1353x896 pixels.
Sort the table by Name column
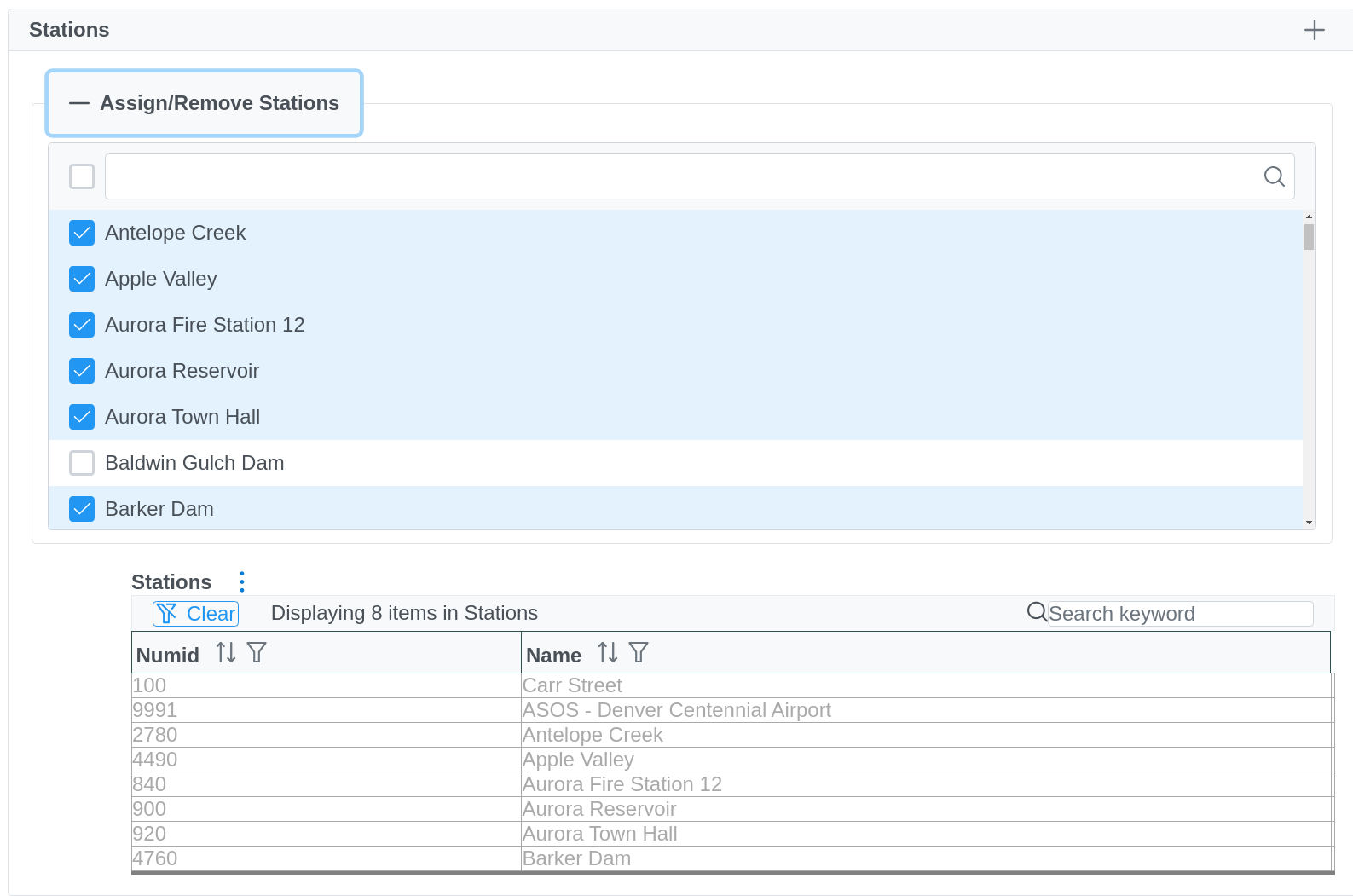tap(607, 653)
